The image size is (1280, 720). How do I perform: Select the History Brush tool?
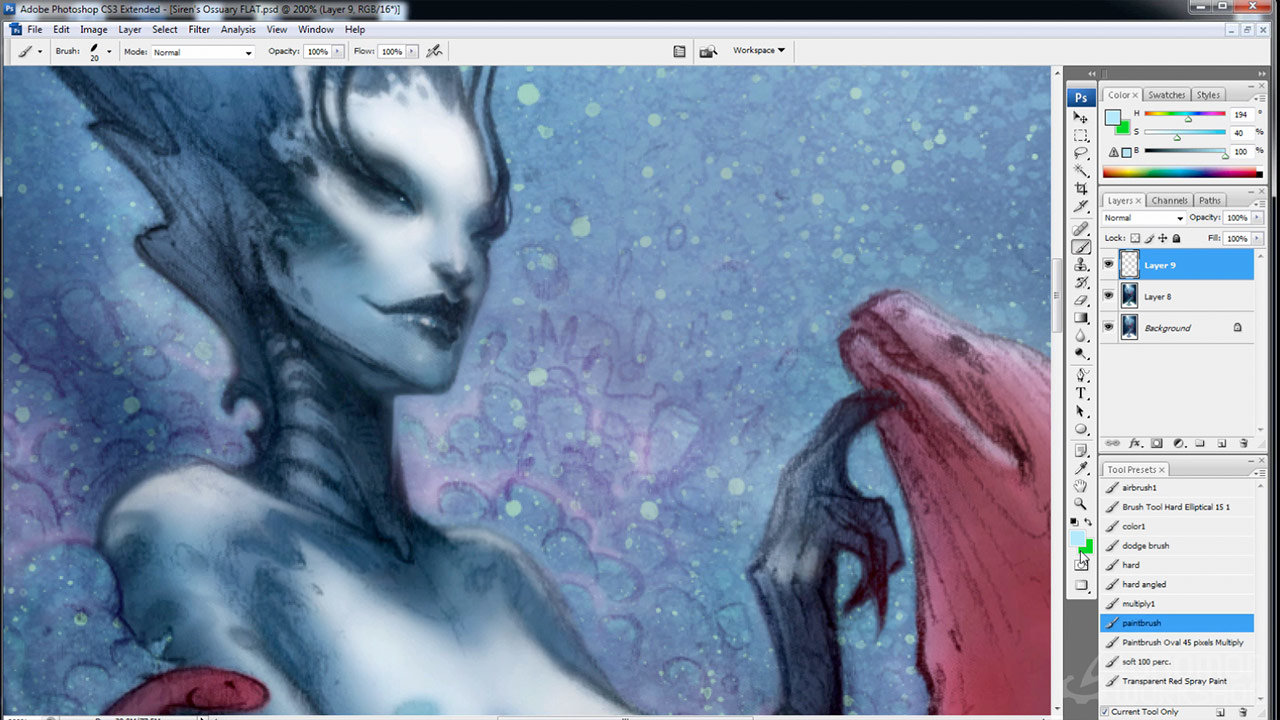(x=1081, y=283)
